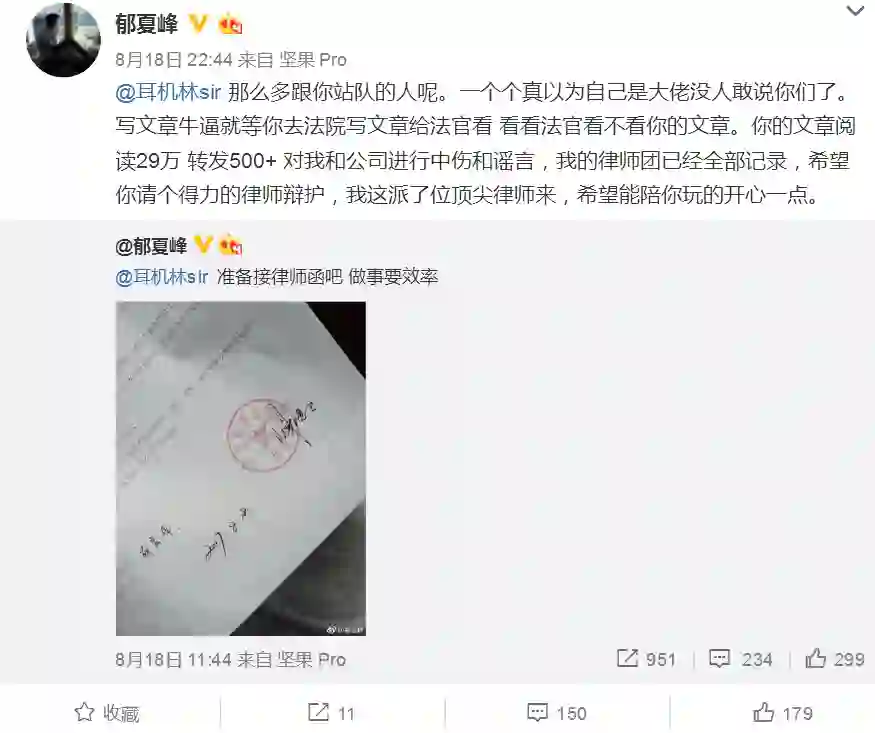The height and width of the screenshot is (733, 875).
Task: Click the gold V verification badge at top
Action: (199, 25)
